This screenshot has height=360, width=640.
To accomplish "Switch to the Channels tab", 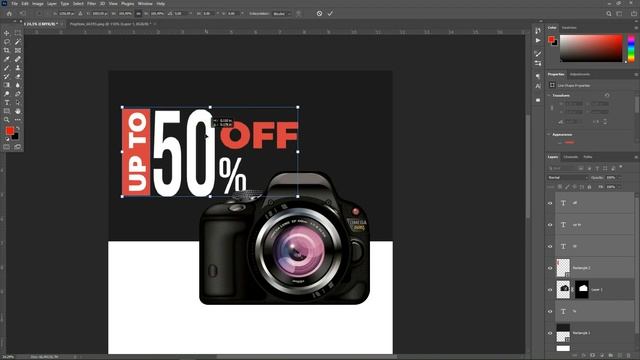I will pyautogui.click(x=571, y=157).
